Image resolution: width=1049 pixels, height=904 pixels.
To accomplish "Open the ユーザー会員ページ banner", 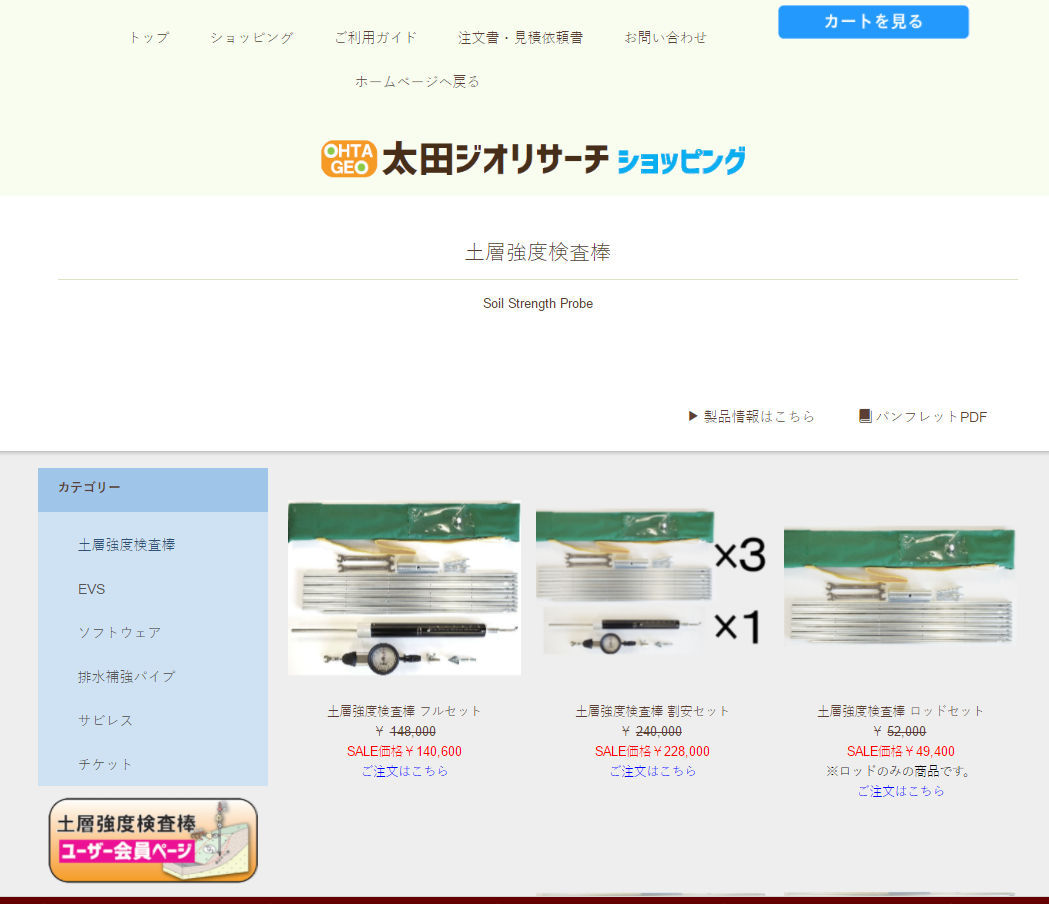I will click(x=152, y=840).
